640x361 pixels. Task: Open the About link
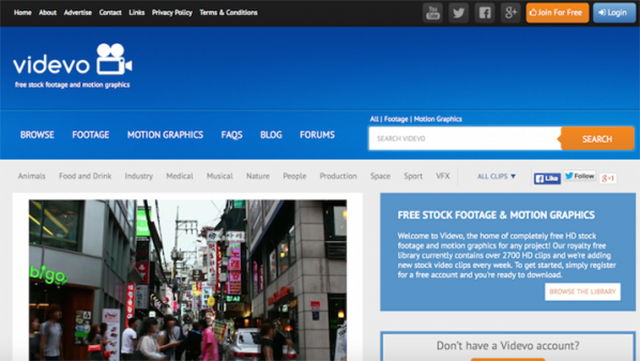point(48,13)
